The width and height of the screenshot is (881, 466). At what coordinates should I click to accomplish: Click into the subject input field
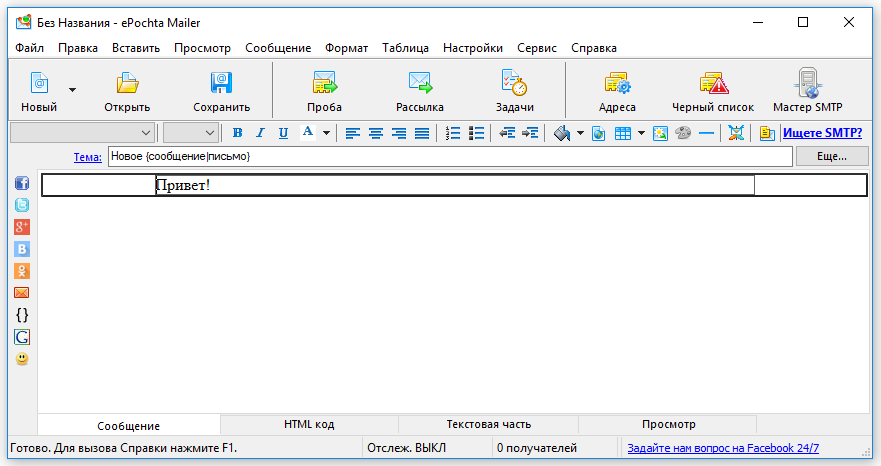click(x=450, y=156)
